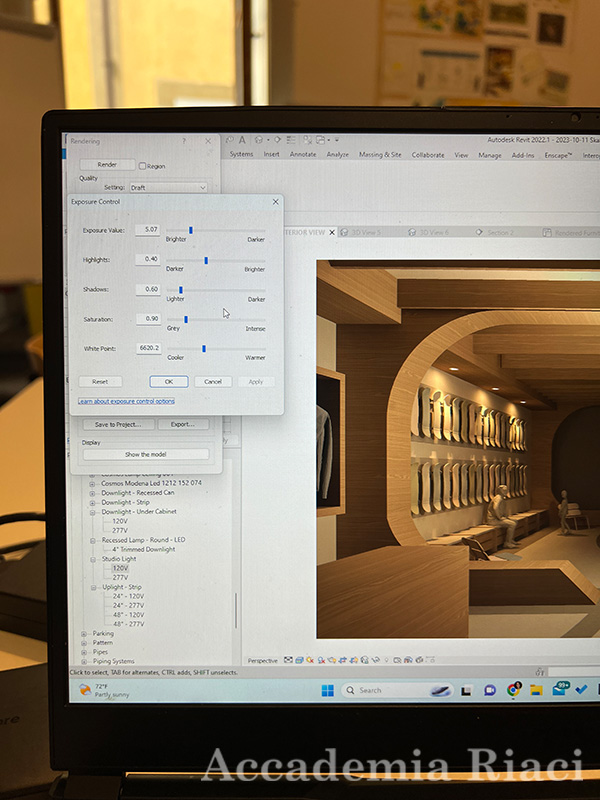Expand the Cosmos Modena Led 1212 152 074 node
The width and height of the screenshot is (600, 800).
click(x=92, y=484)
